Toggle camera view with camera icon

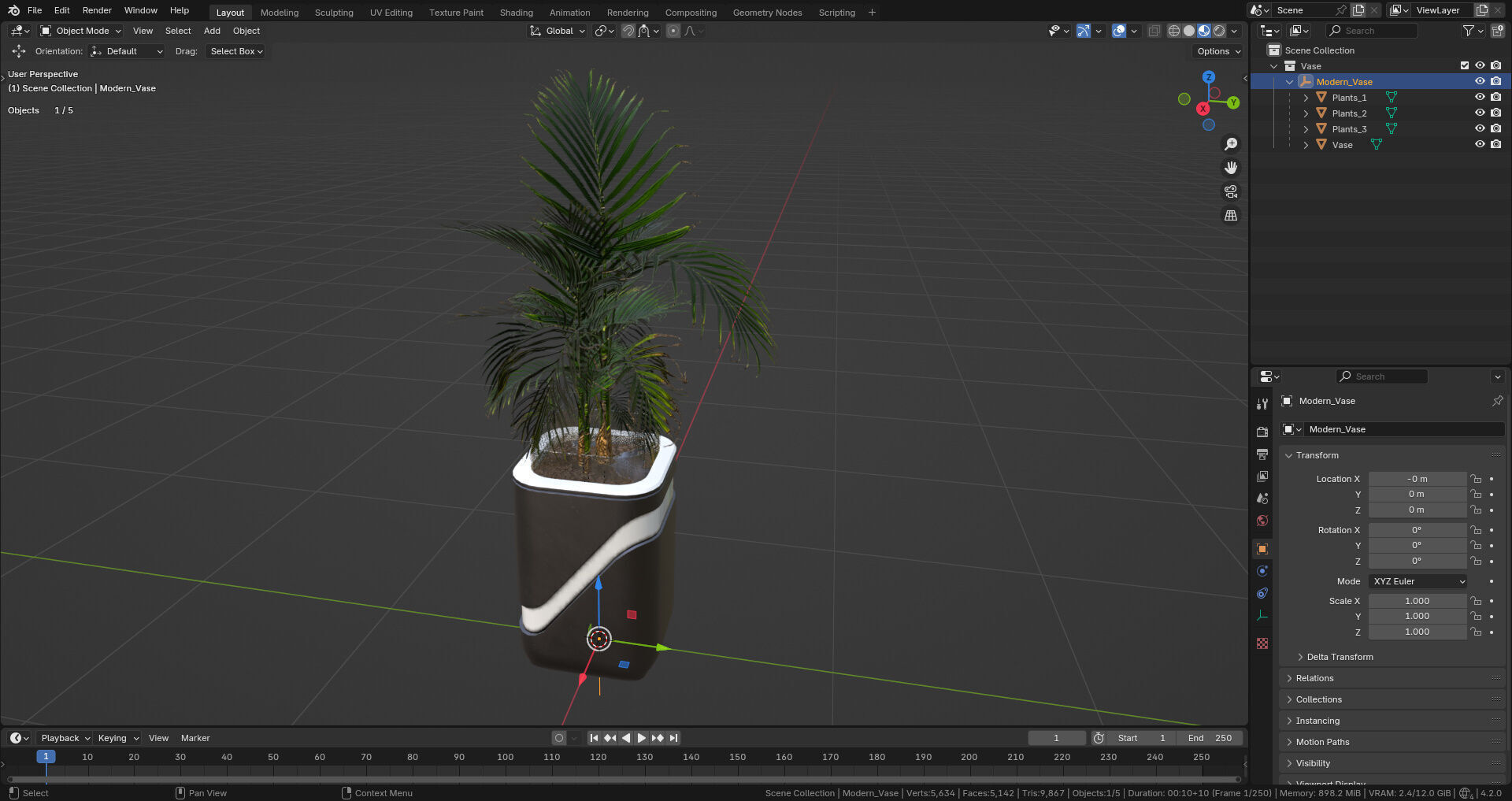pyautogui.click(x=1231, y=191)
